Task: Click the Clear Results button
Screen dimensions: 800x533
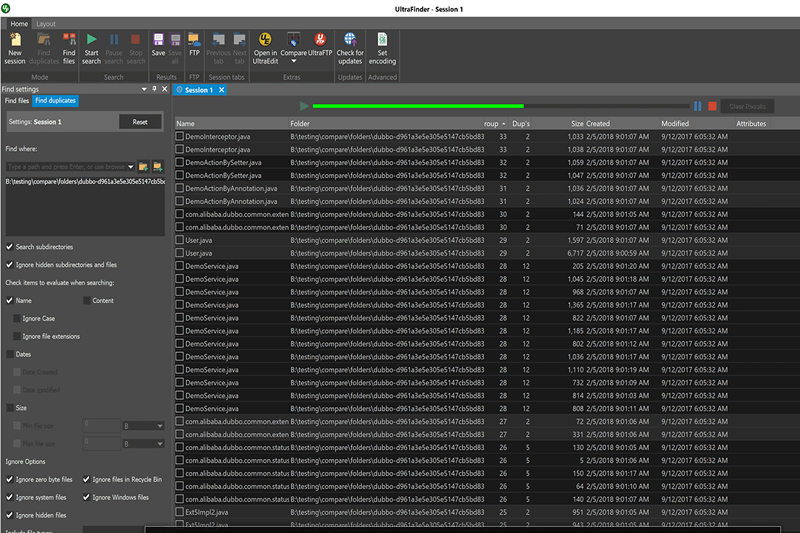Action: [747, 106]
